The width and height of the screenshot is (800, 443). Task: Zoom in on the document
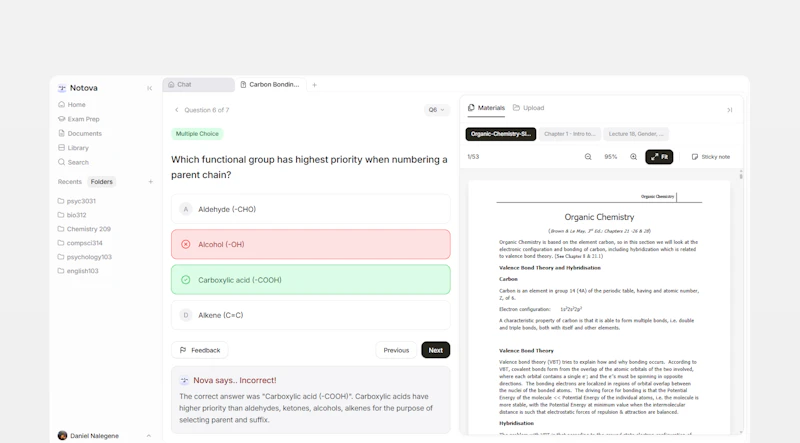pos(633,157)
